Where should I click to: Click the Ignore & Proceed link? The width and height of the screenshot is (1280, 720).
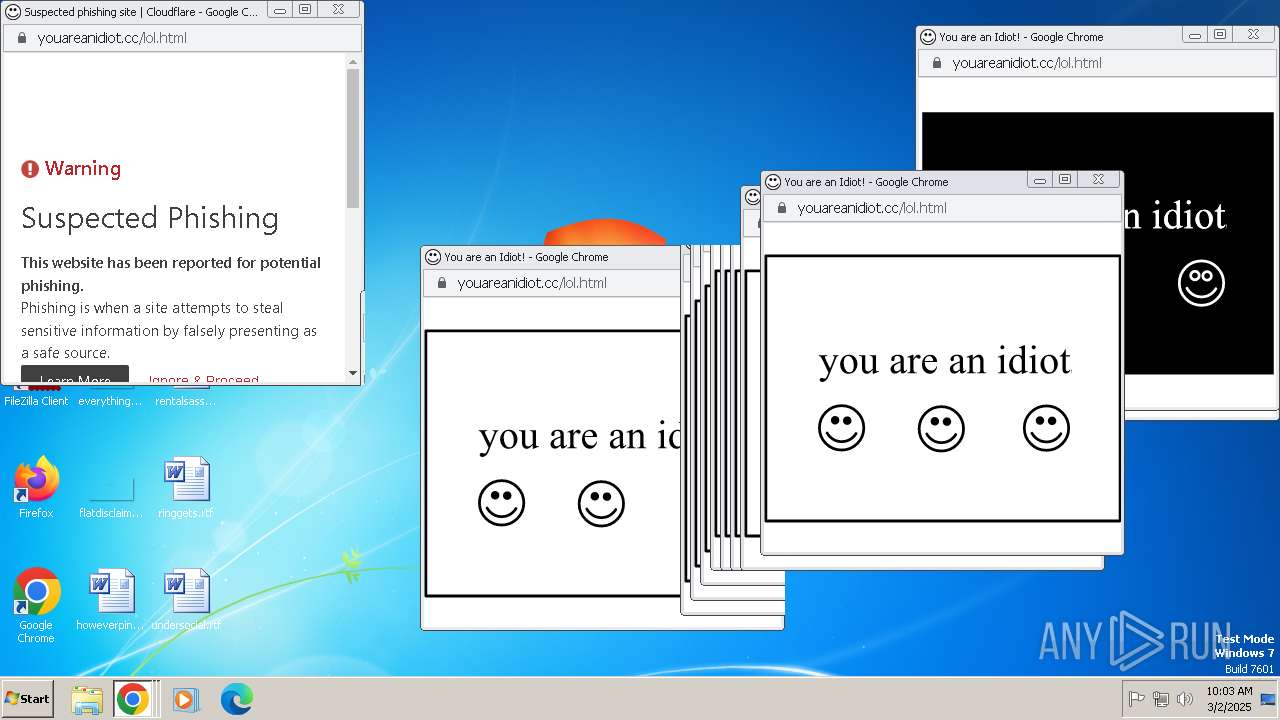tap(203, 379)
